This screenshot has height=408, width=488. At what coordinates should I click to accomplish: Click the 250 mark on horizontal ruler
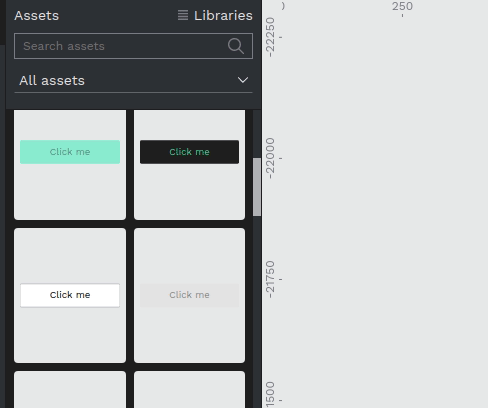pos(402,6)
